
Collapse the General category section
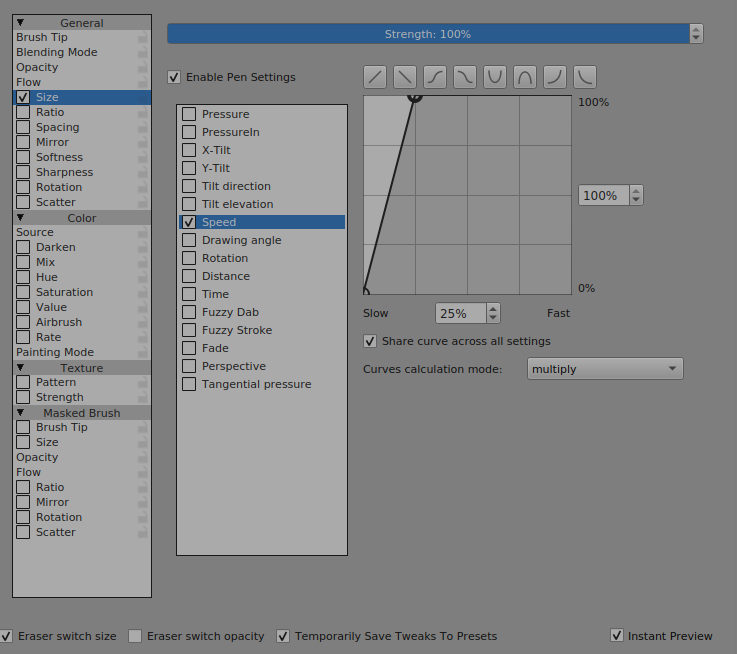point(20,22)
